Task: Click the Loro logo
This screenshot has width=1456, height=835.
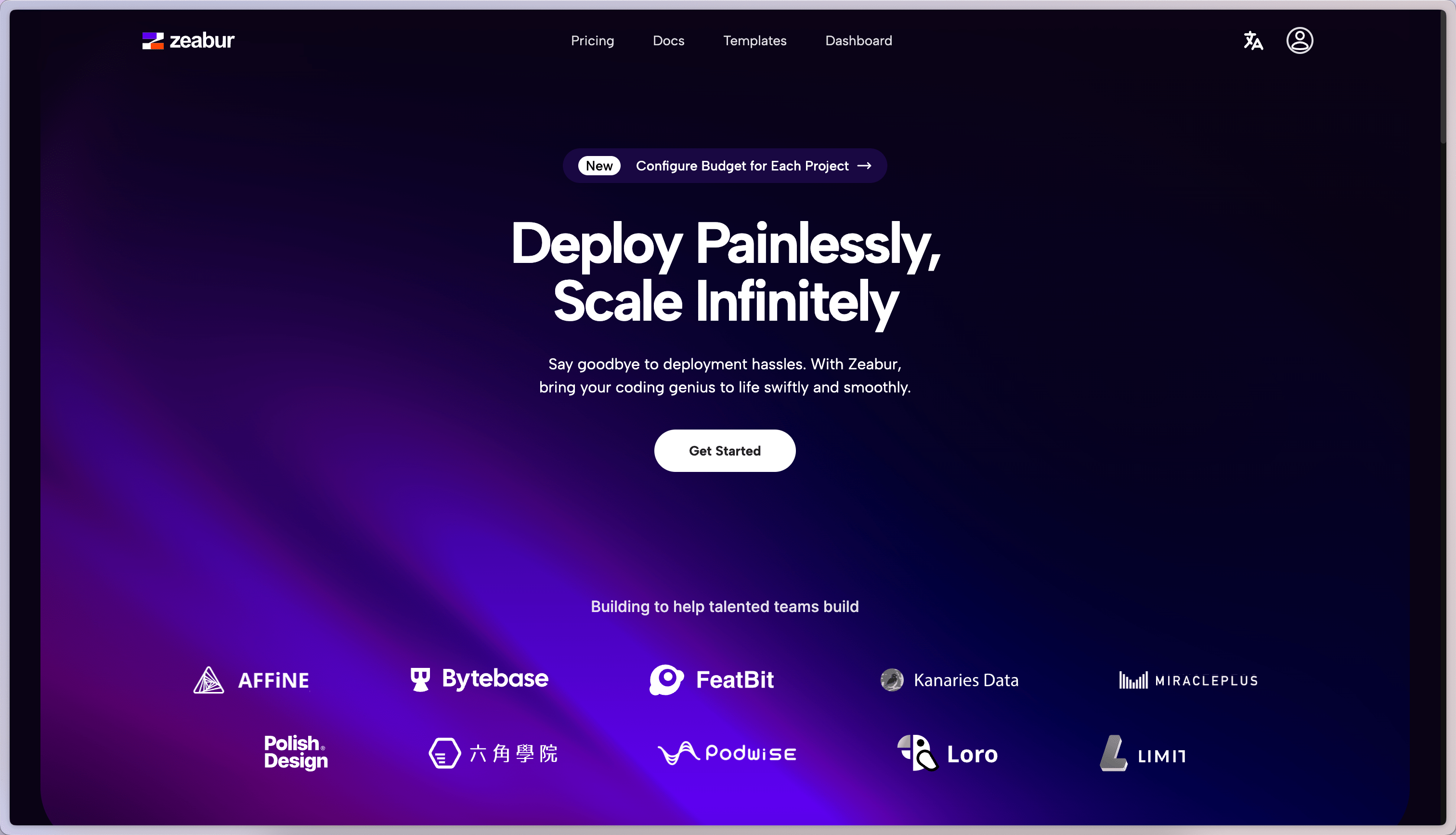Action: [x=948, y=753]
